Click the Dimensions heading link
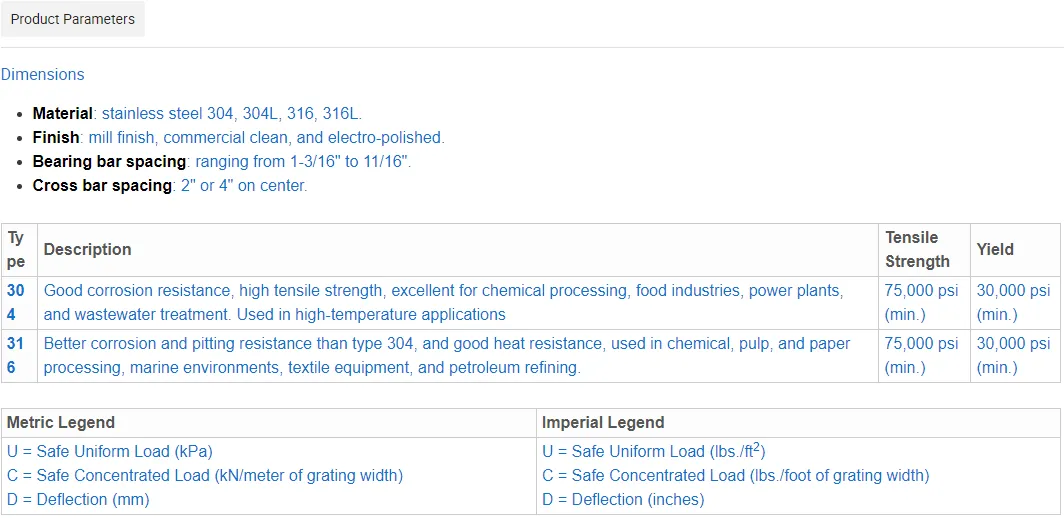Screen dimensions: 1064x518 tap(43, 74)
